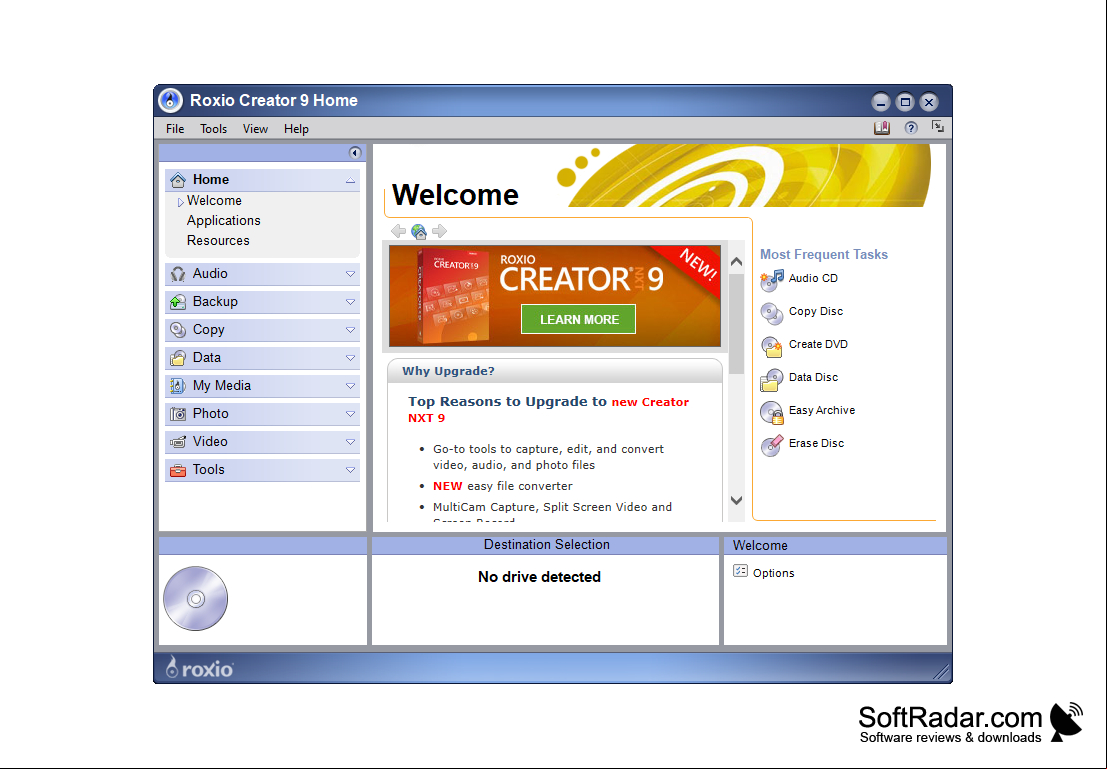Click the LEARN MORE button
1107x769 pixels.
click(579, 319)
